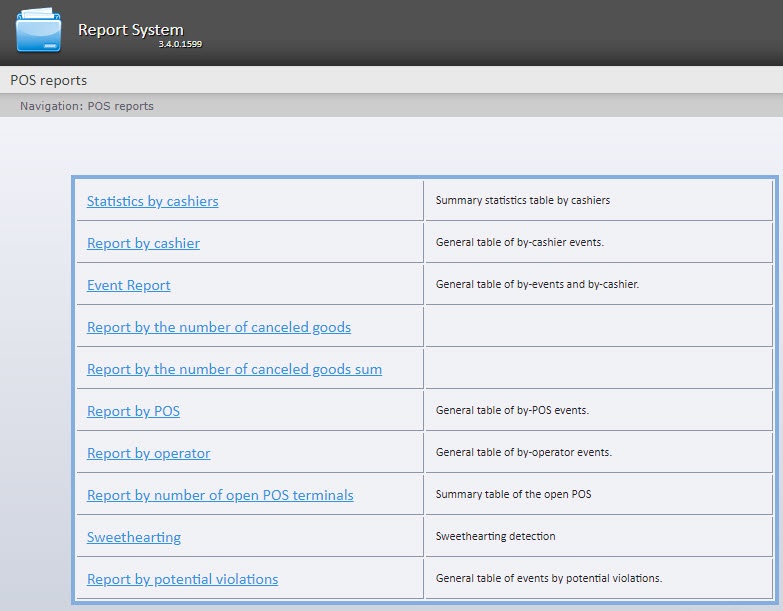Click the Report System title text
The image size is (783, 611).
click(x=130, y=30)
